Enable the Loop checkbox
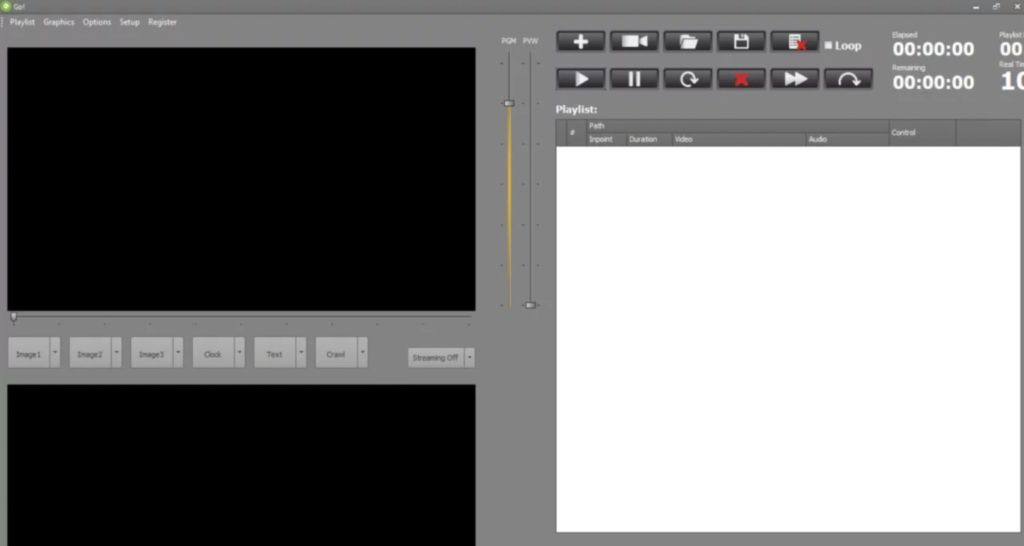Screen dimensions: 1024x546 (828, 46)
